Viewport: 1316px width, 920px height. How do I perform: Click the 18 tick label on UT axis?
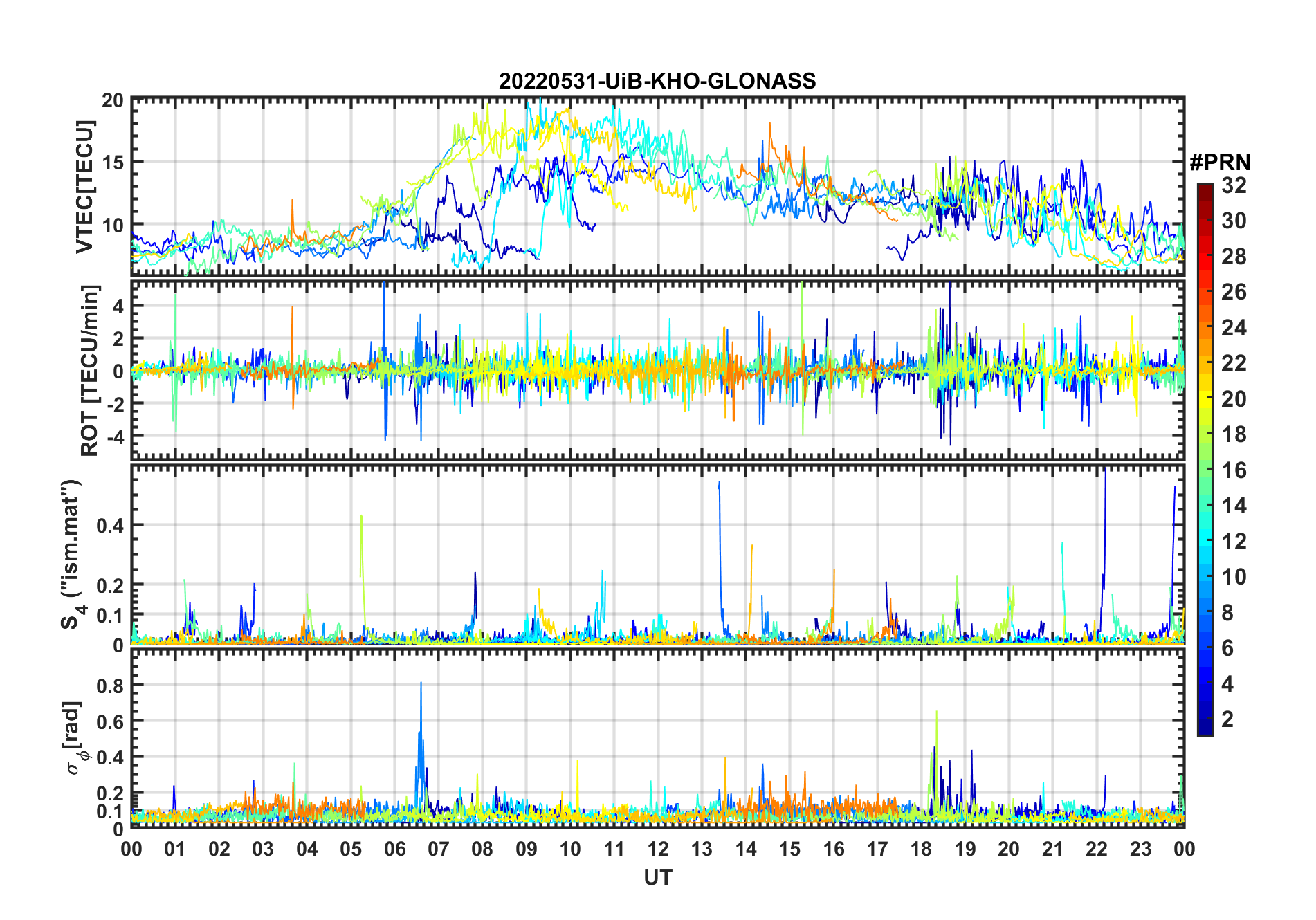pos(921,848)
